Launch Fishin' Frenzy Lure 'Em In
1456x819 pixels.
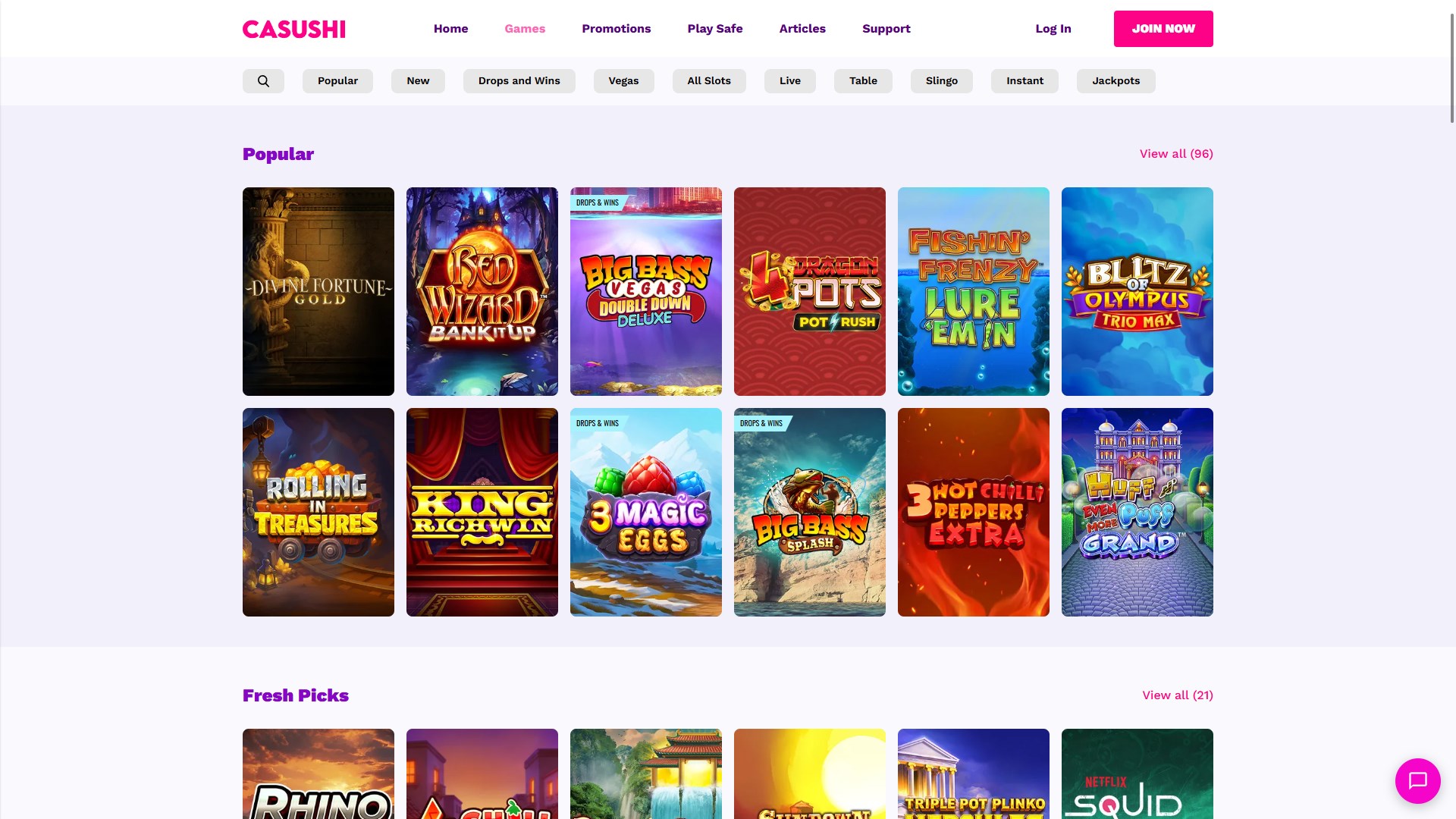coord(974,291)
